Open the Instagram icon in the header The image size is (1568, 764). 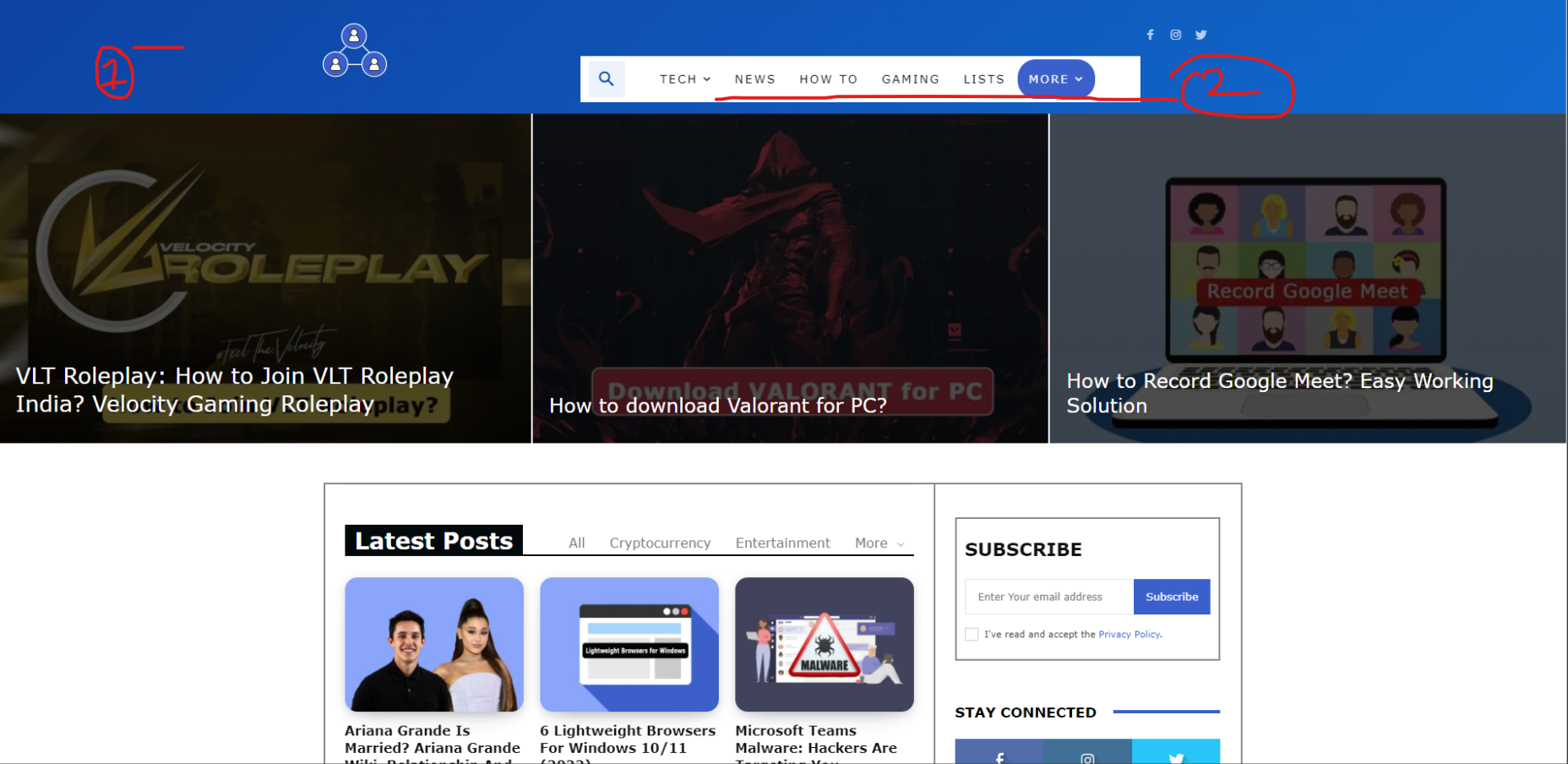pyautogui.click(x=1175, y=35)
